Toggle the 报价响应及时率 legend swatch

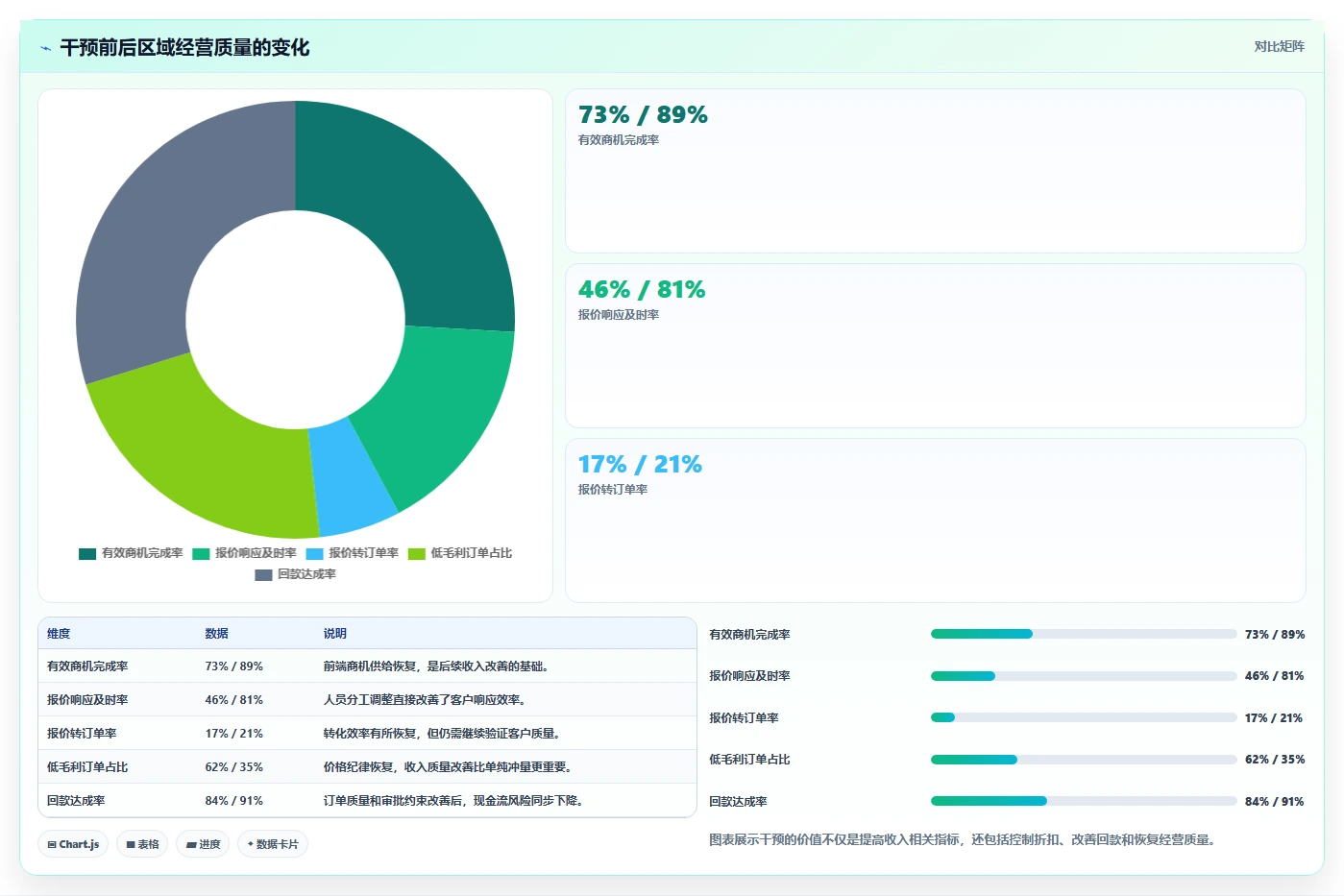201,553
